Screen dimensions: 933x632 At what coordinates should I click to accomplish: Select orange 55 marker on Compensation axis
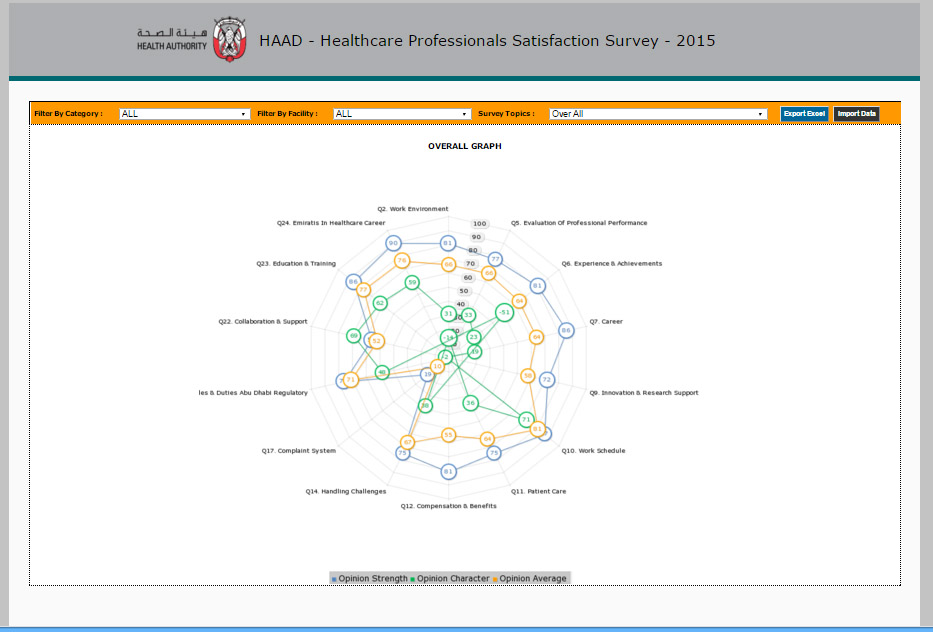tap(448, 435)
